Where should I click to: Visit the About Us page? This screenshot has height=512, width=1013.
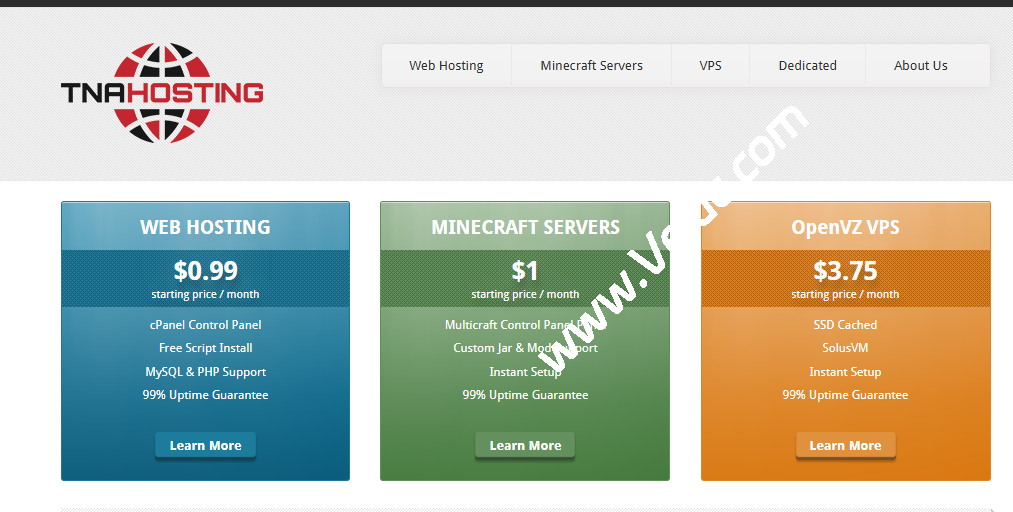tap(920, 66)
